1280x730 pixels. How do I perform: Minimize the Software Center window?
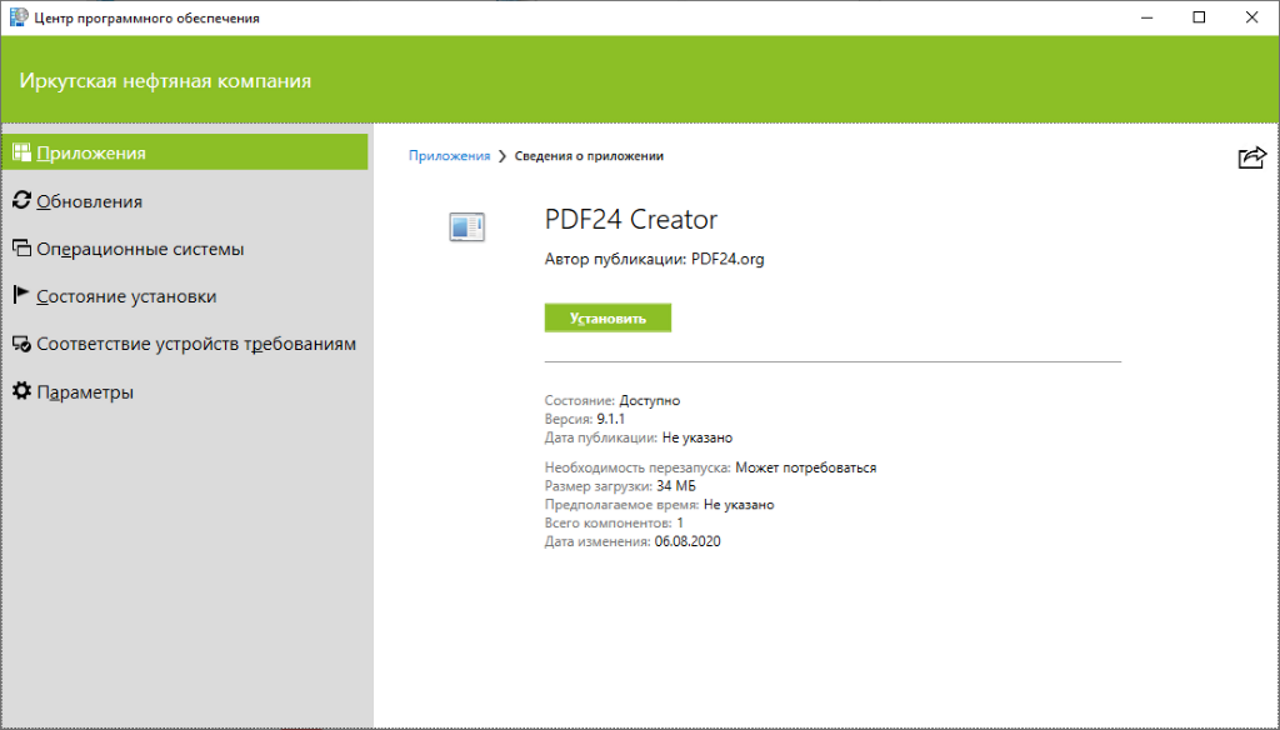pyautogui.click(x=1147, y=17)
